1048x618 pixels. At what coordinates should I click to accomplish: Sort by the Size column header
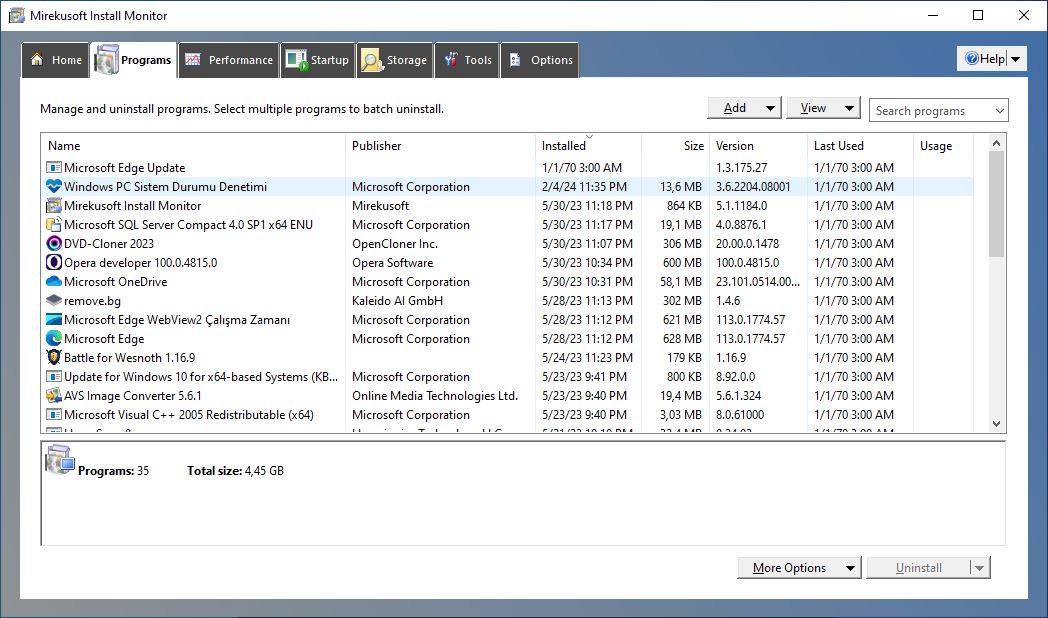[x=676, y=146]
